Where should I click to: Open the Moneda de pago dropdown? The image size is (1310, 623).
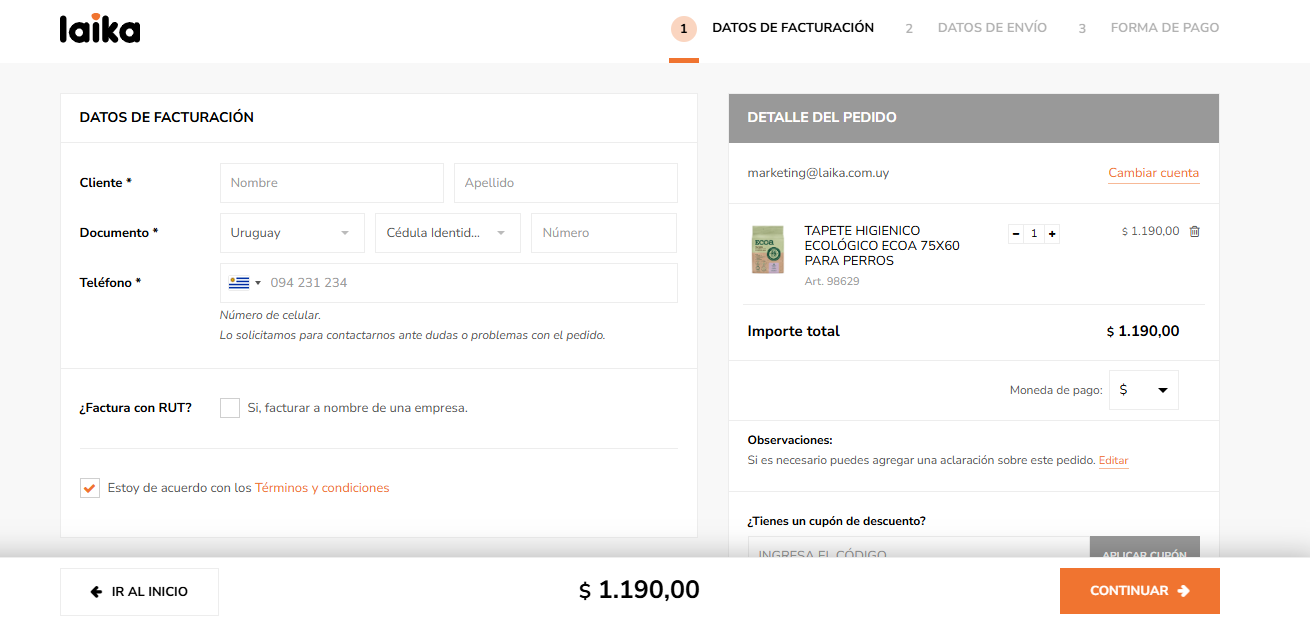click(x=1144, y=390)
